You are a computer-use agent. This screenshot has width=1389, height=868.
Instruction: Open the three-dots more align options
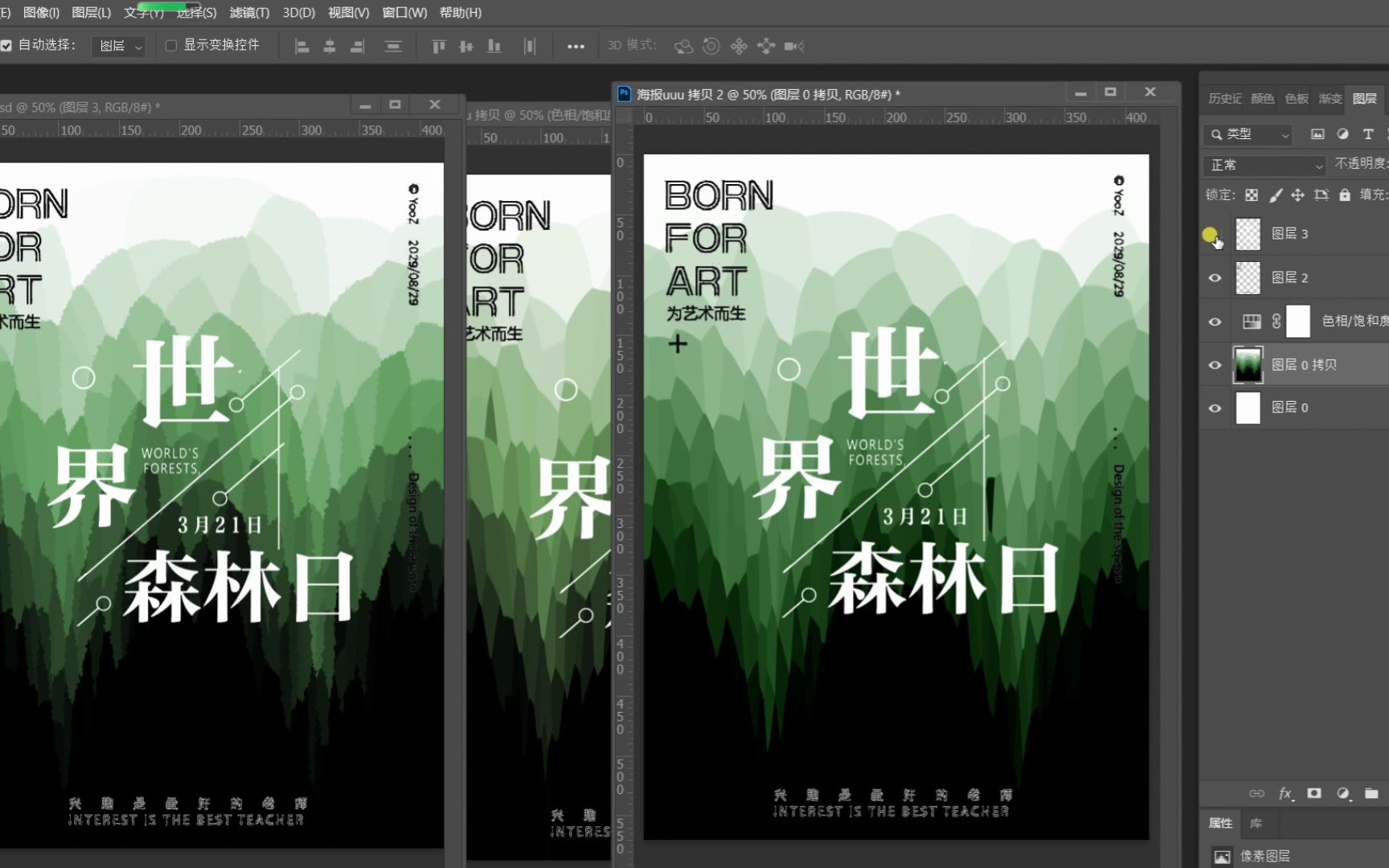tap(576, 47)
